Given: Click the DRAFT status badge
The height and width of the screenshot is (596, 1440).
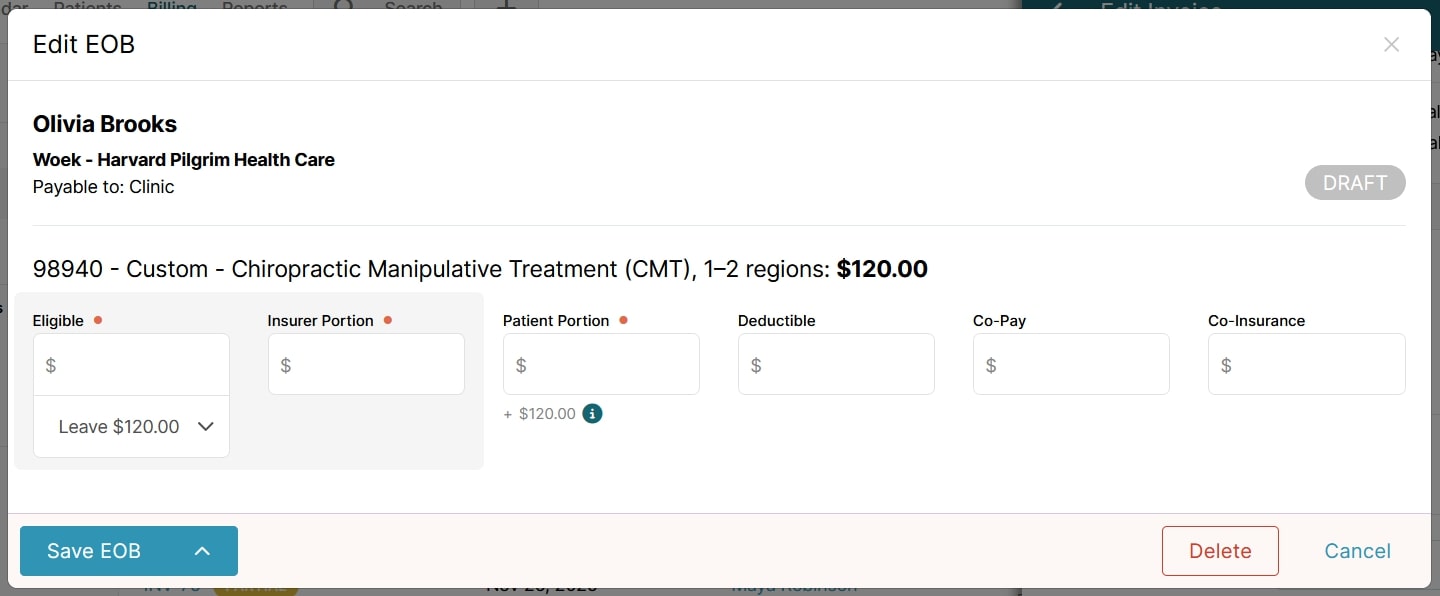Looking at the screenshot, I should [x=1355, y=182].
